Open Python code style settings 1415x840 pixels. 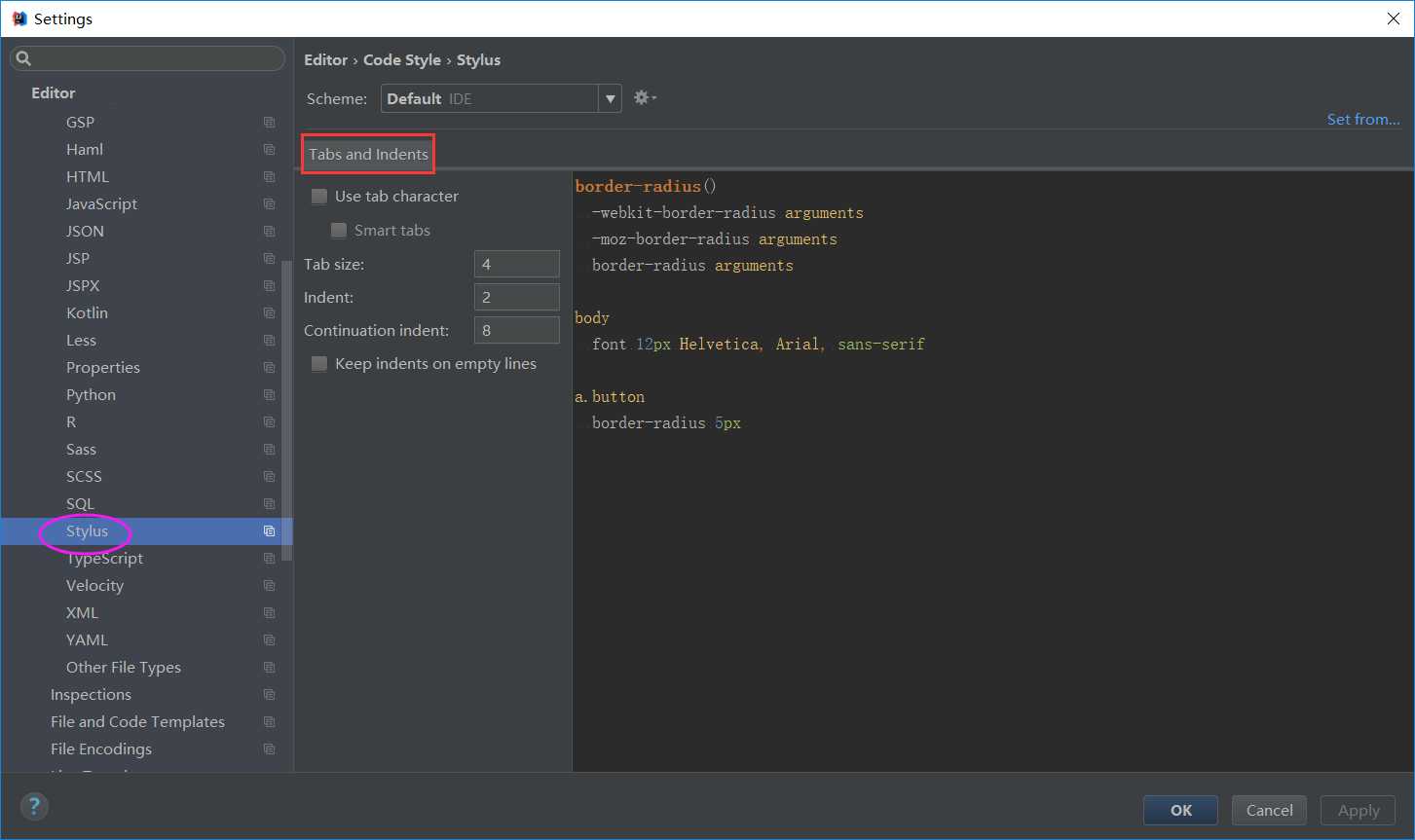click(x=91, y=395)
